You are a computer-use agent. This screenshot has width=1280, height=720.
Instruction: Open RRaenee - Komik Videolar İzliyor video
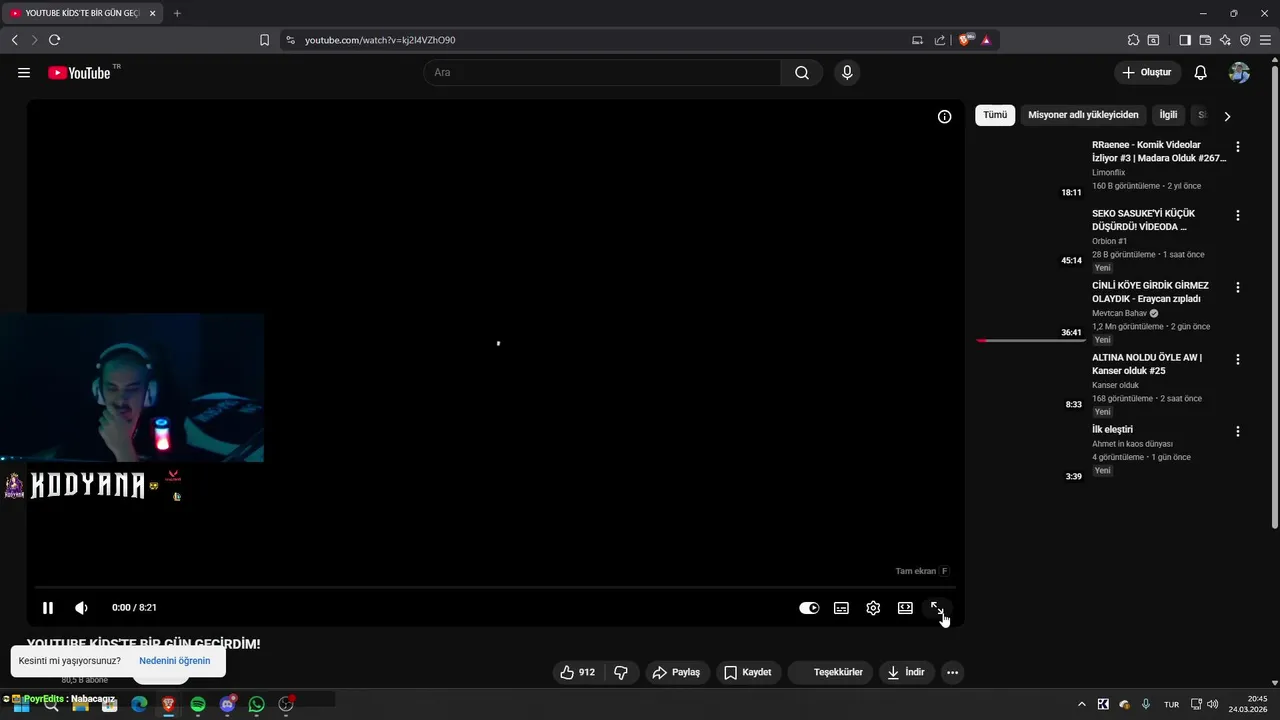(x=1159, y=152)
